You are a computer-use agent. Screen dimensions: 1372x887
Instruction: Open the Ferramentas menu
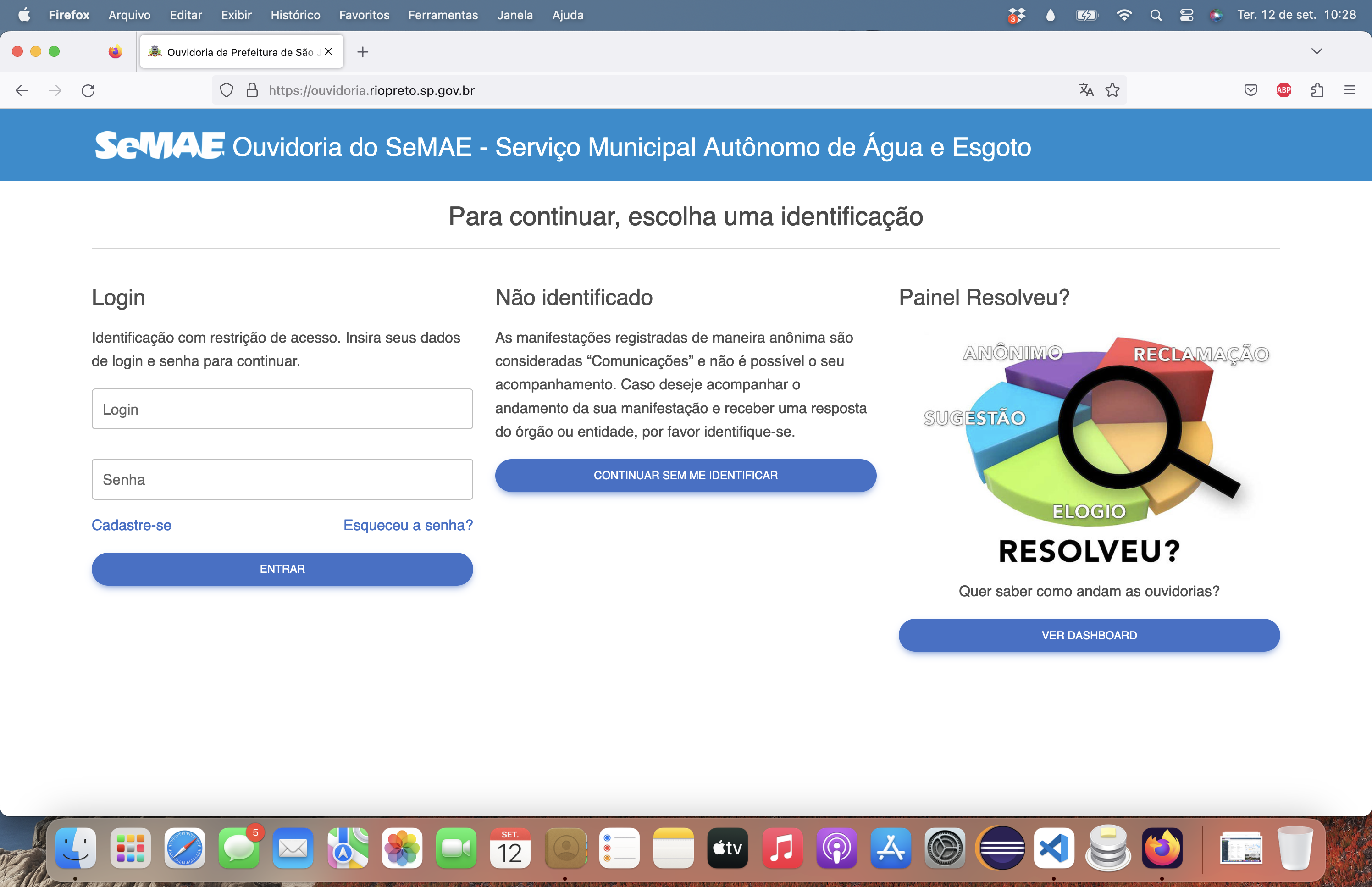click(443, 16)
